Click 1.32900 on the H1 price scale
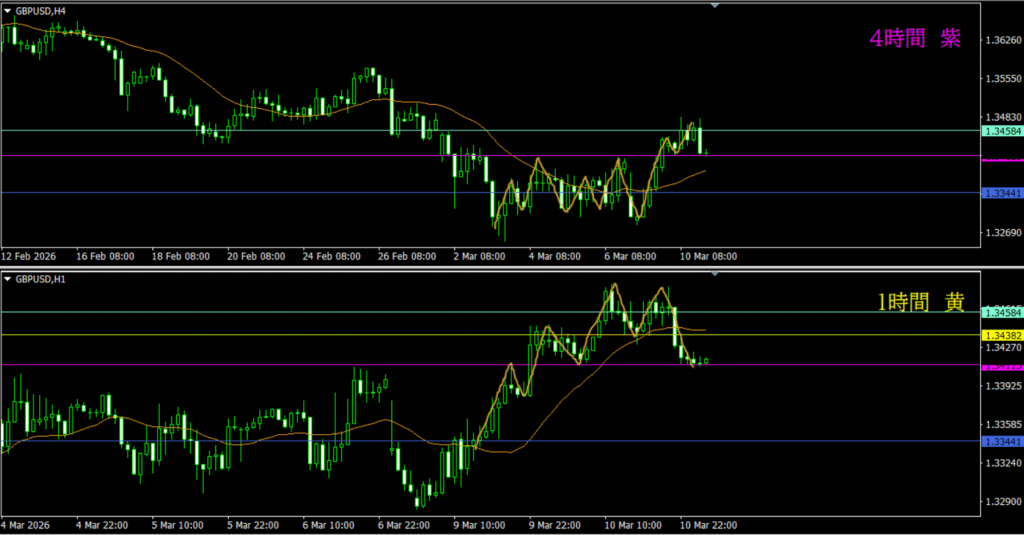 pos(1001,503)
